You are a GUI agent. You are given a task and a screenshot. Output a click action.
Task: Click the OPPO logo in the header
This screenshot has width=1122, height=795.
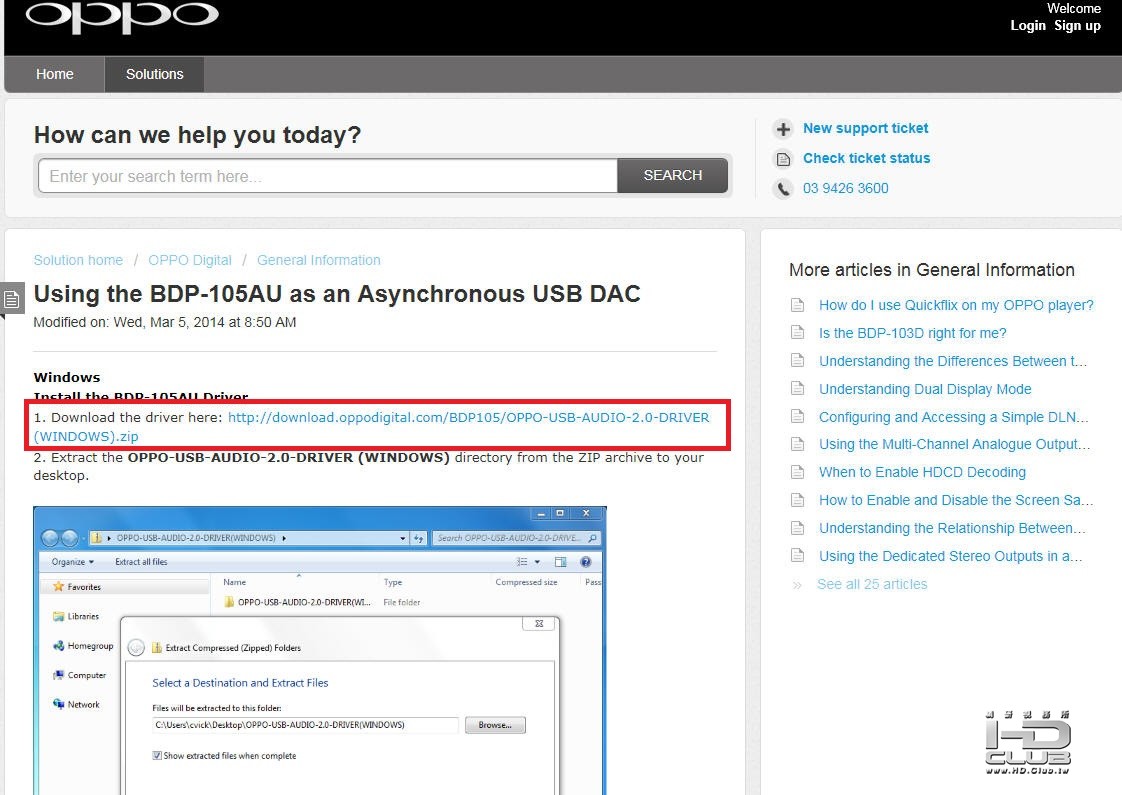point(122,16)
